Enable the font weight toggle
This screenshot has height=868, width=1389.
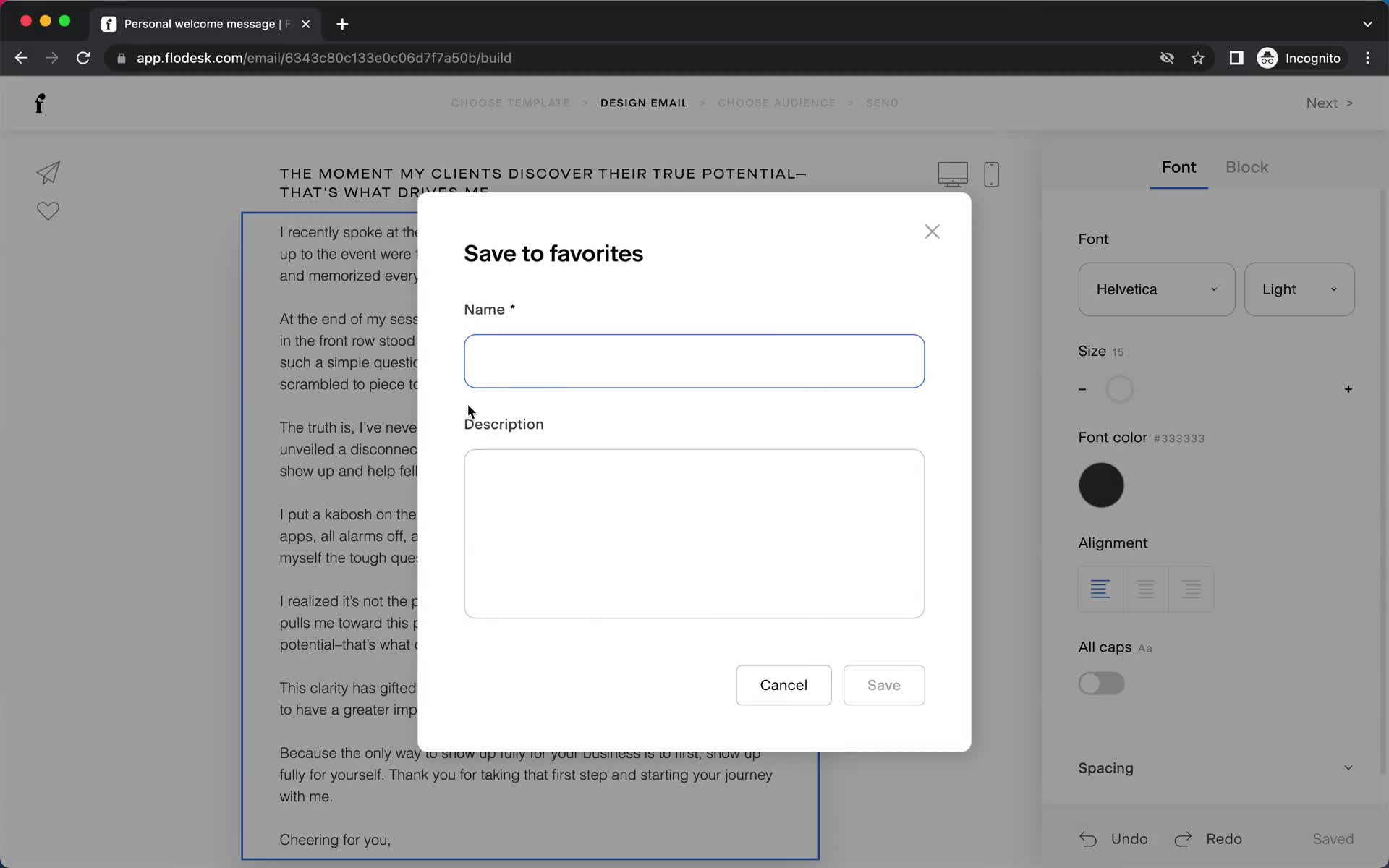click(1101, 683)
